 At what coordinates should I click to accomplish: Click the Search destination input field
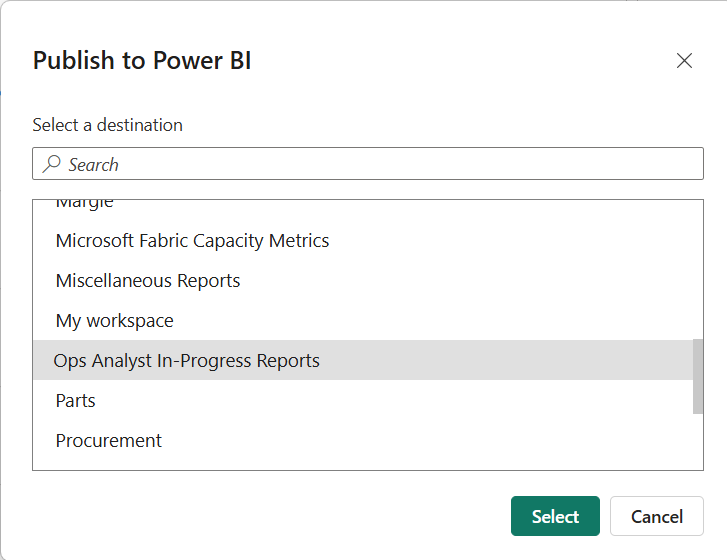pyautogui.click(x=368, y=164)
